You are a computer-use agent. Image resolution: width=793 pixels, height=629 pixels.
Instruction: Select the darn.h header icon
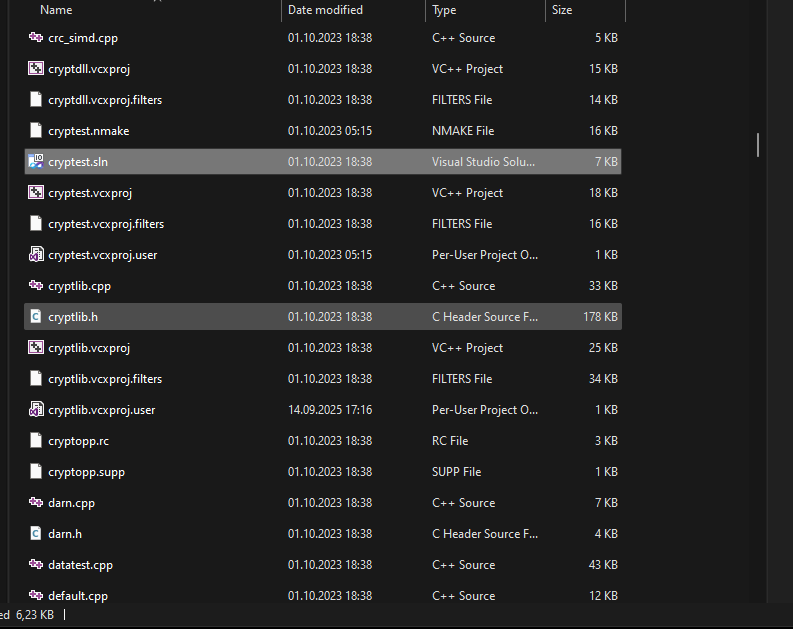(36, 534)
